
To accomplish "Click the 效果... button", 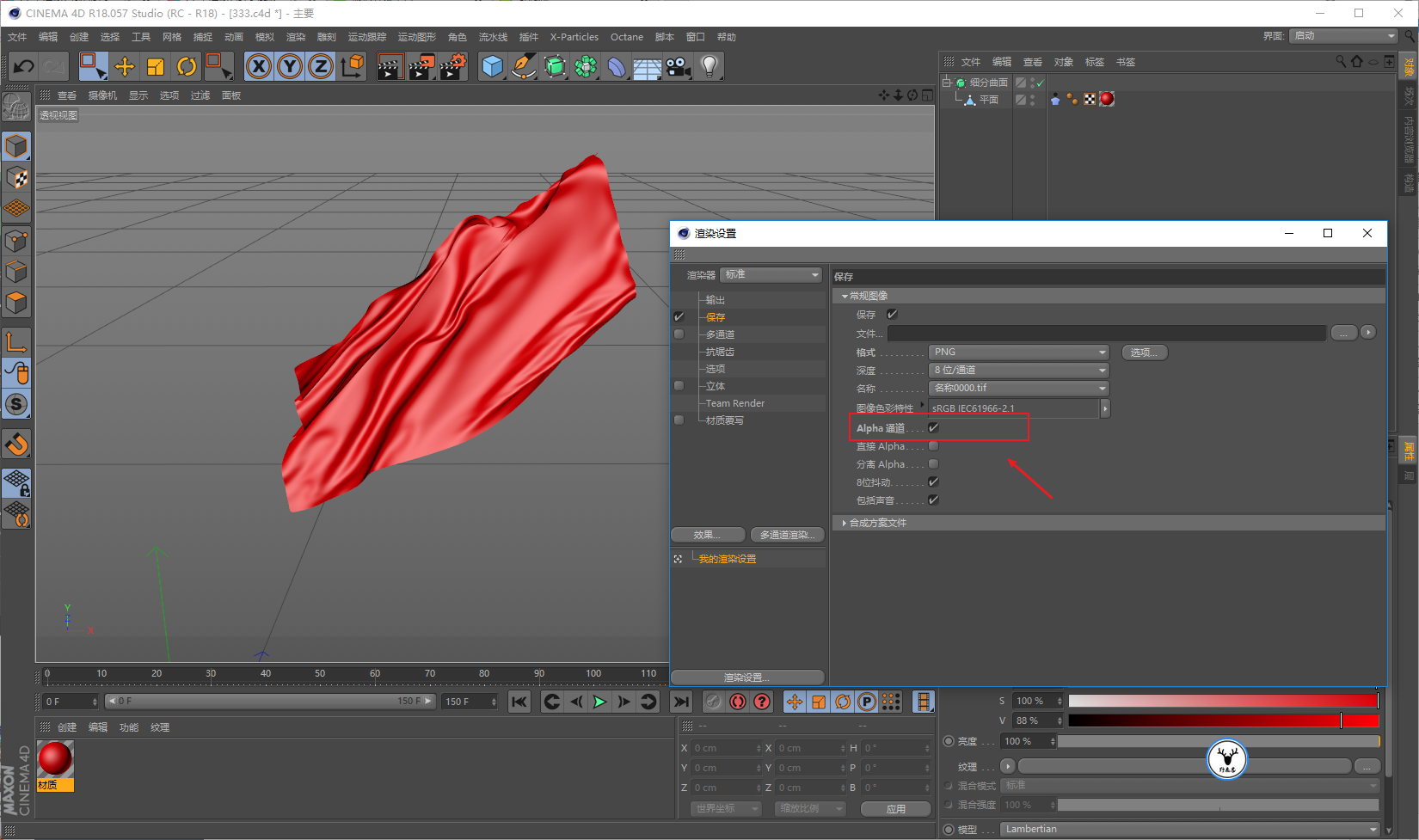I will [708, 535].
